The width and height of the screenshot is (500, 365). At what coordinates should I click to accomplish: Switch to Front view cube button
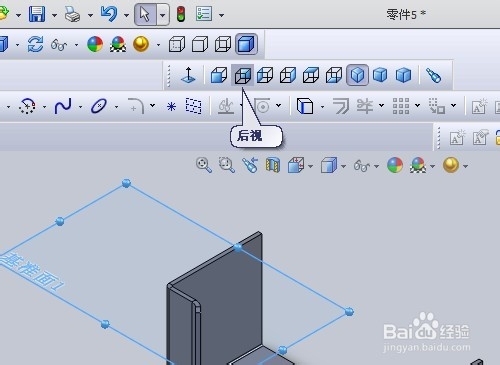pyautogui.click(x=219, y=75)
